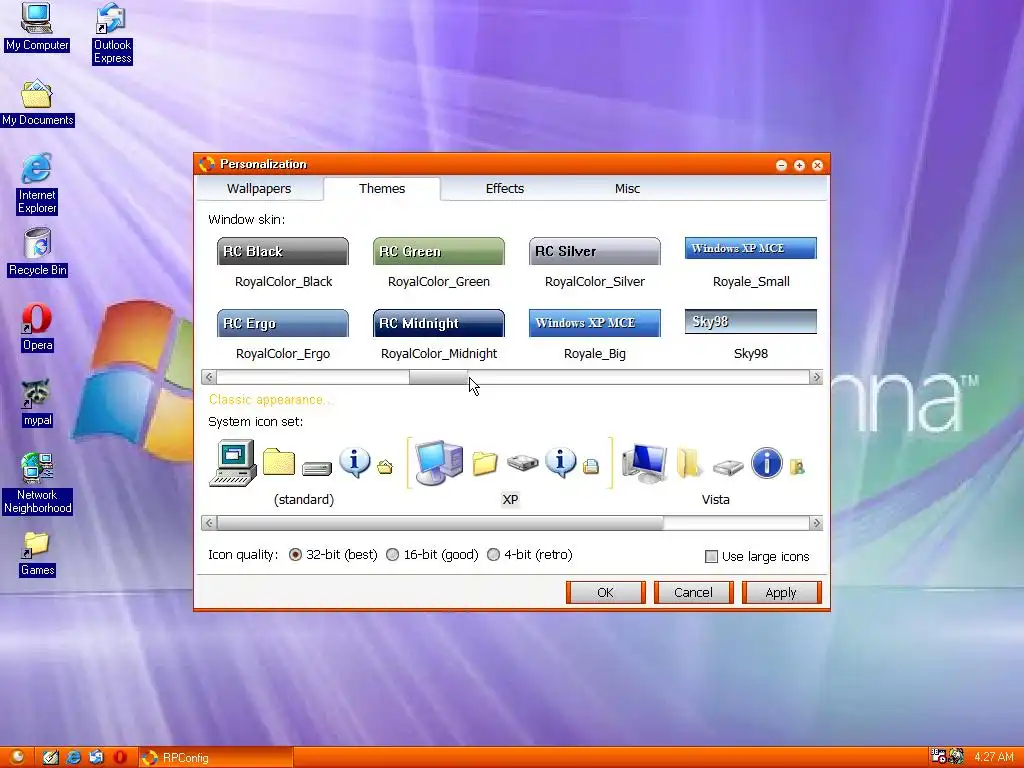Pick the RC Silver window skin
The width and height of the screenshot is (1024, 768).
595,263
